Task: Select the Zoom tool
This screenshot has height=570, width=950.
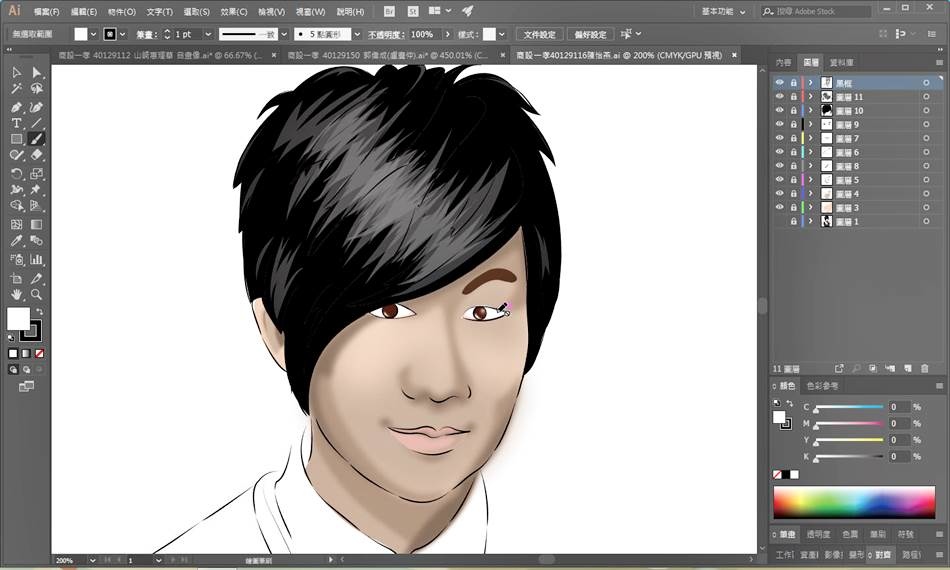Action: point(37,295)
